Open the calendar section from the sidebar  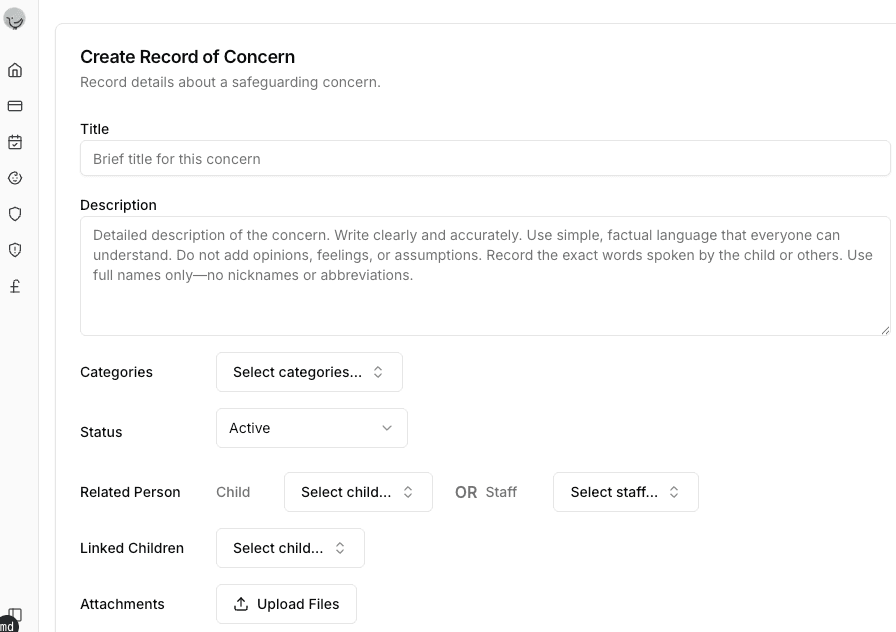15,142
